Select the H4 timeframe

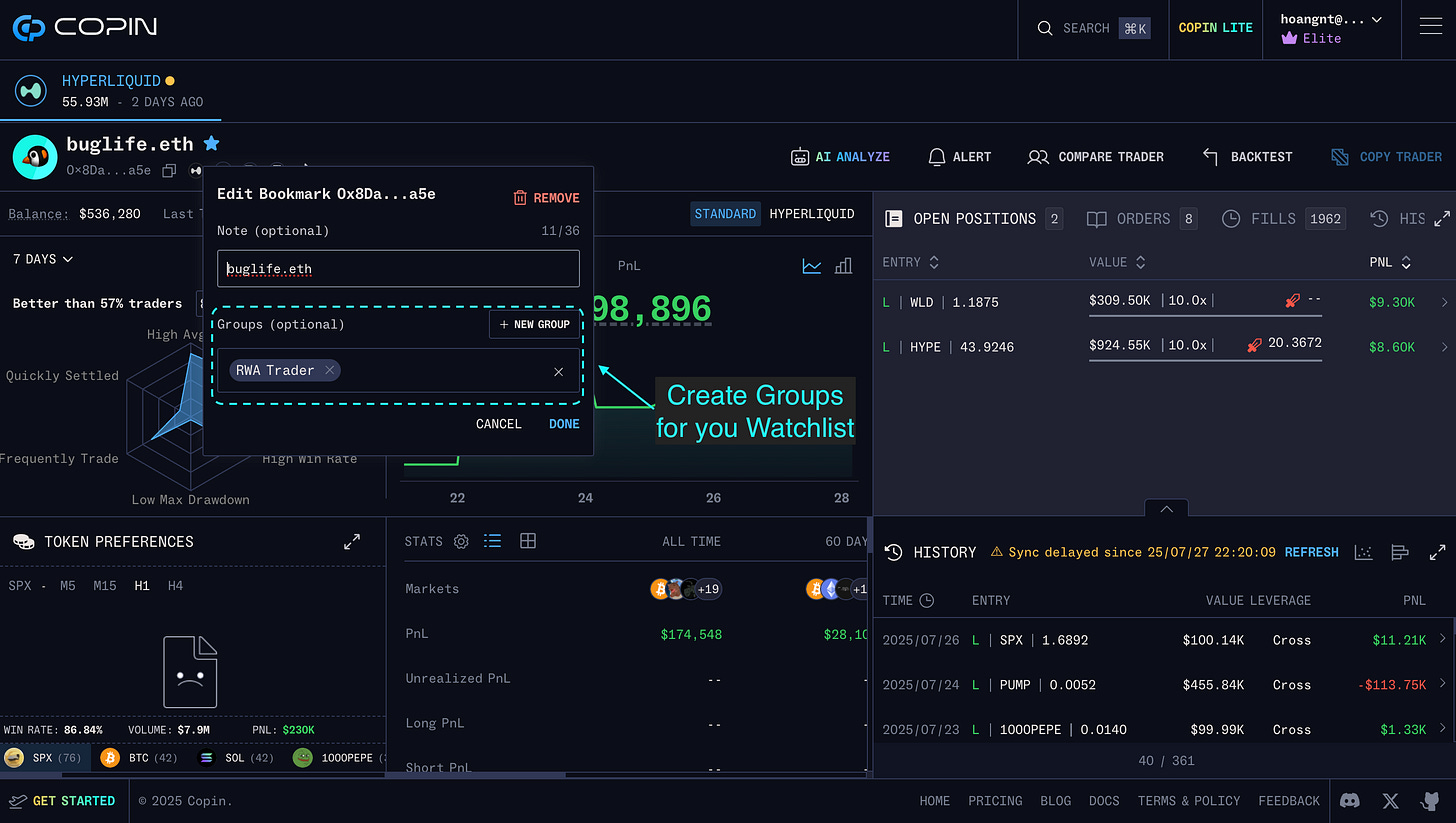(x=176, y=586)
